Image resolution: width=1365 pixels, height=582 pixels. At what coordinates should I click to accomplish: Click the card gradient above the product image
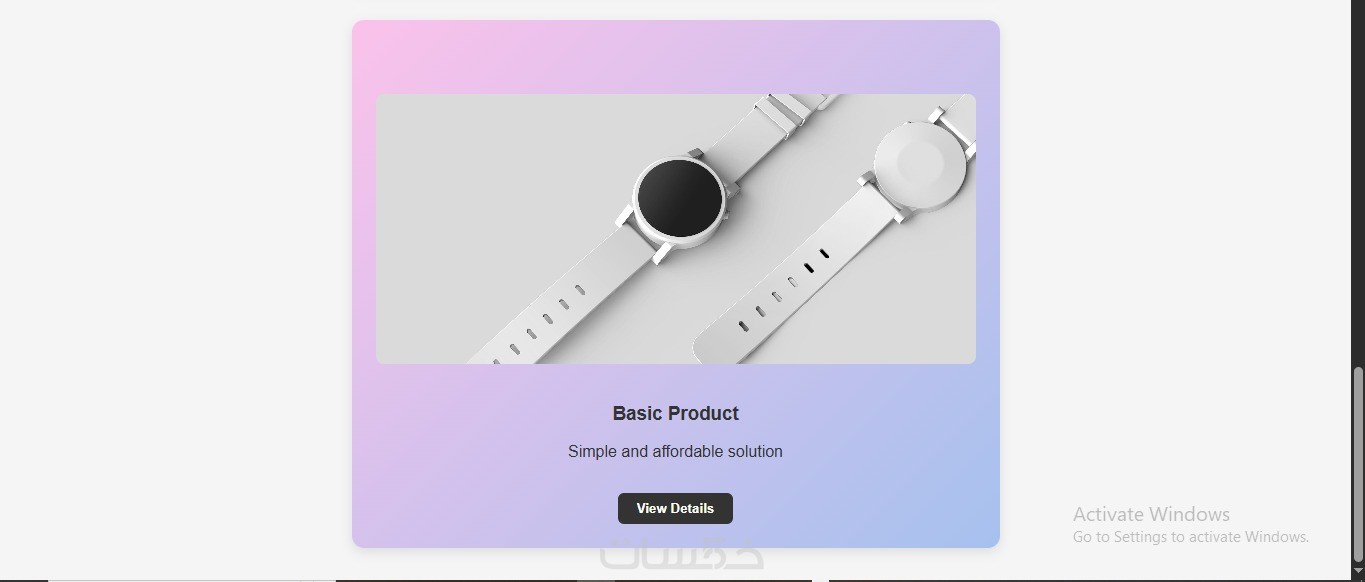[676, 57]
